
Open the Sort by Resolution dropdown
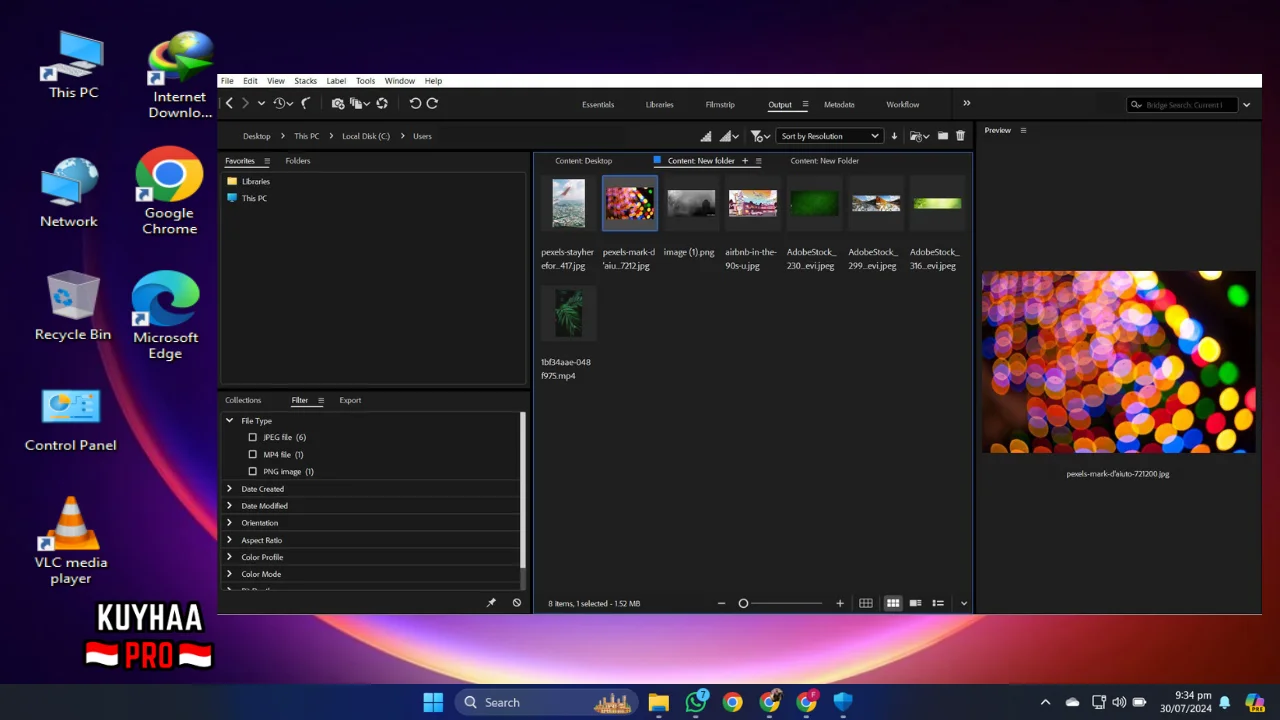829,136
